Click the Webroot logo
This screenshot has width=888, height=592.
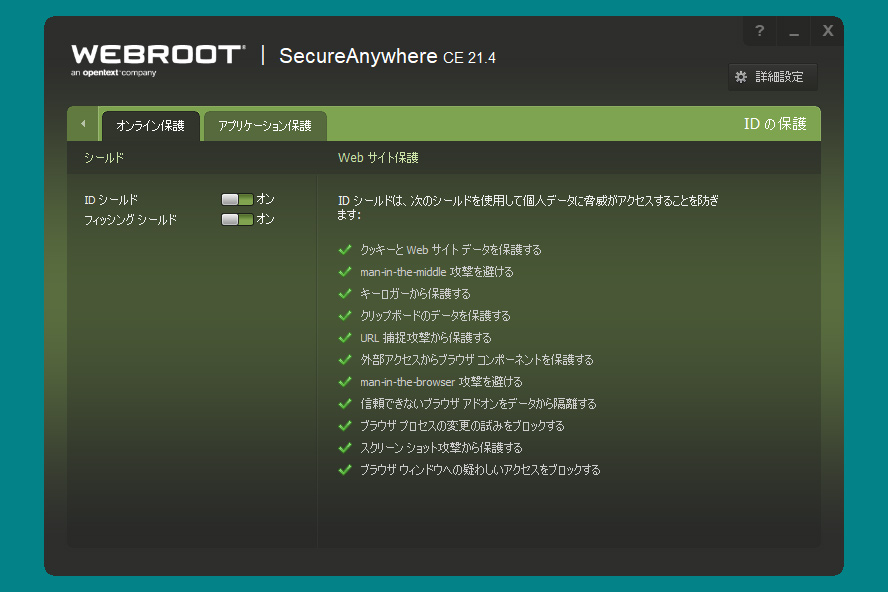(x=157, y=57)
